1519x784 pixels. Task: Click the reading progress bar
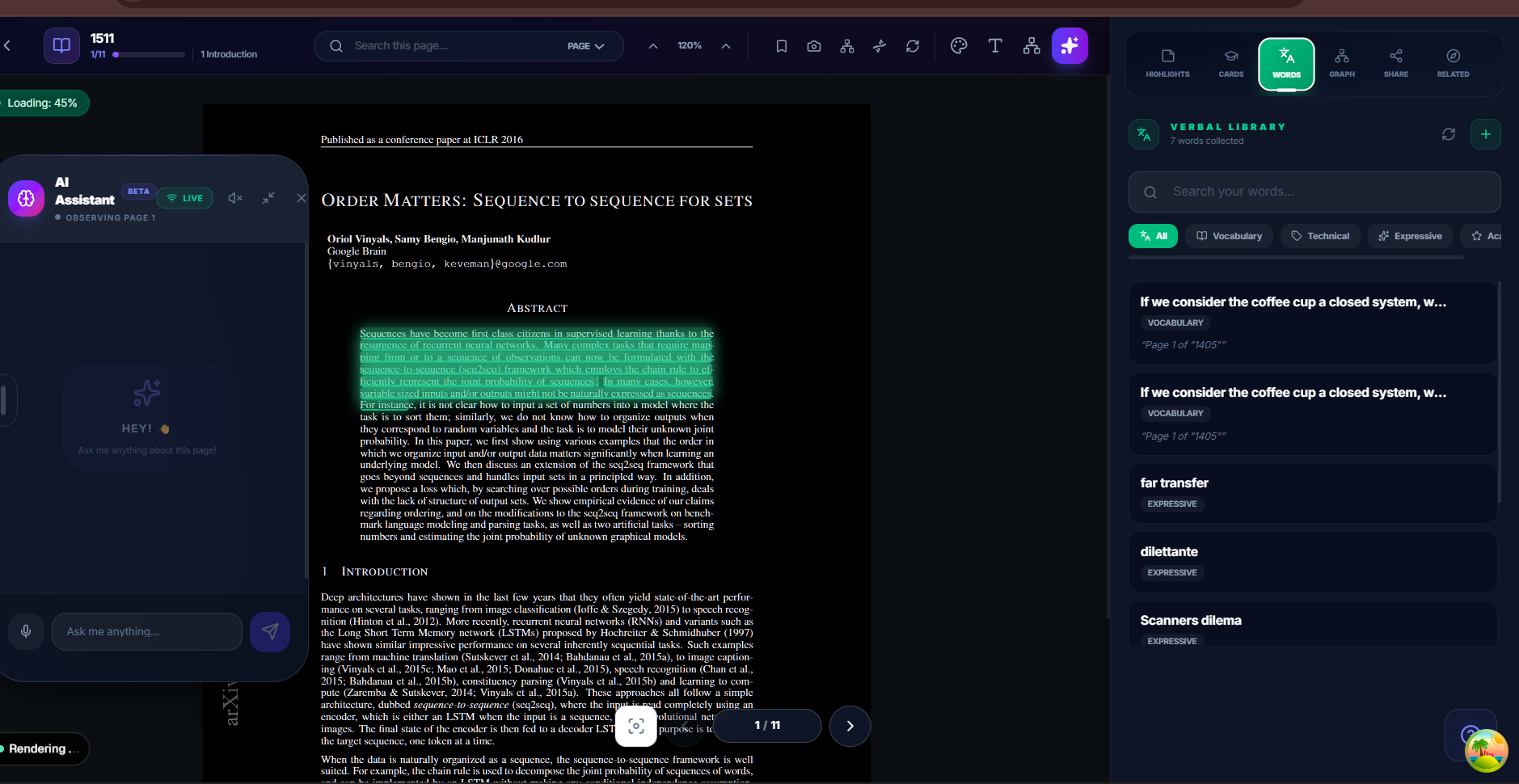(x=150, y=55)
